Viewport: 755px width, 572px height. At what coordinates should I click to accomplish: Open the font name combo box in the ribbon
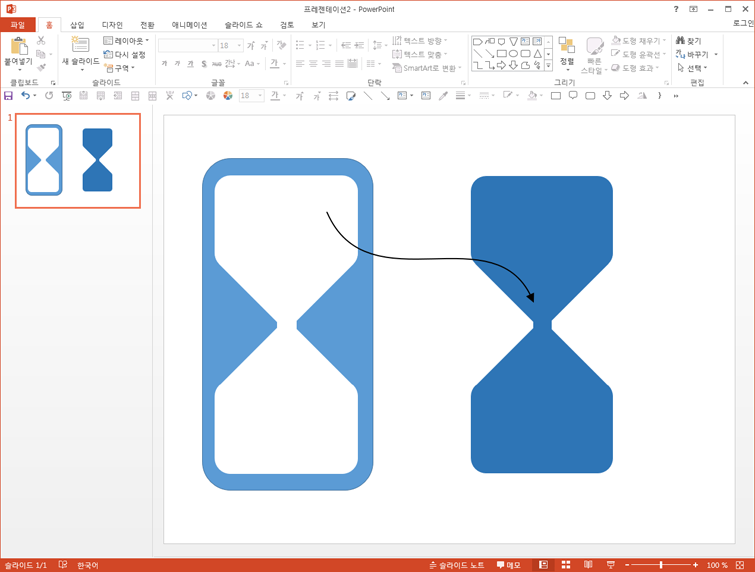tap(188, 45)
